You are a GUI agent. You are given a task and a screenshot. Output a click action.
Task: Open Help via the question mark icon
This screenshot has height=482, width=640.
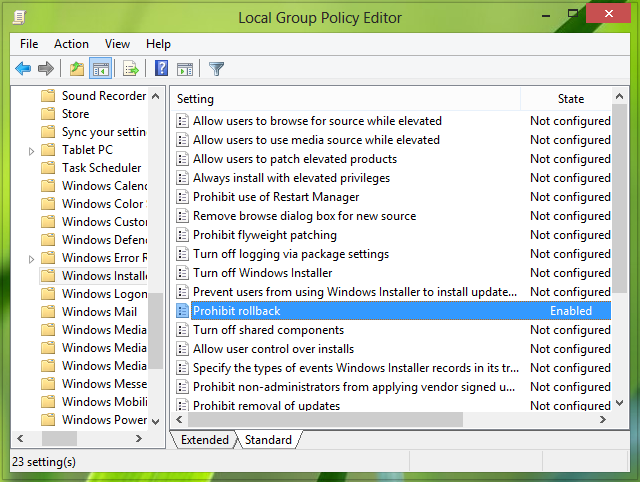click(161, 69)
